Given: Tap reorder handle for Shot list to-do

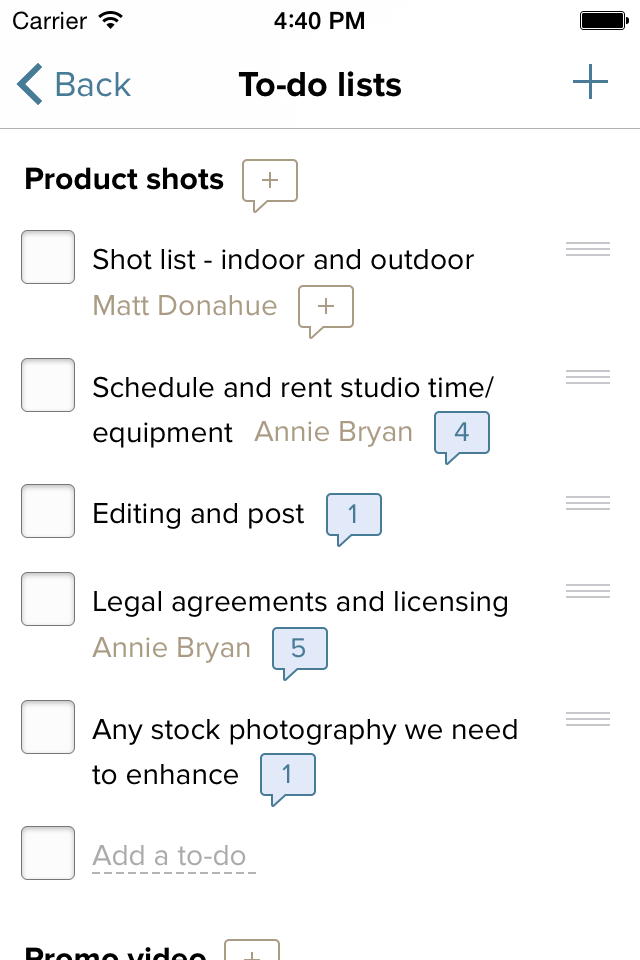Looking at the screenshot, I should [587, 249].
